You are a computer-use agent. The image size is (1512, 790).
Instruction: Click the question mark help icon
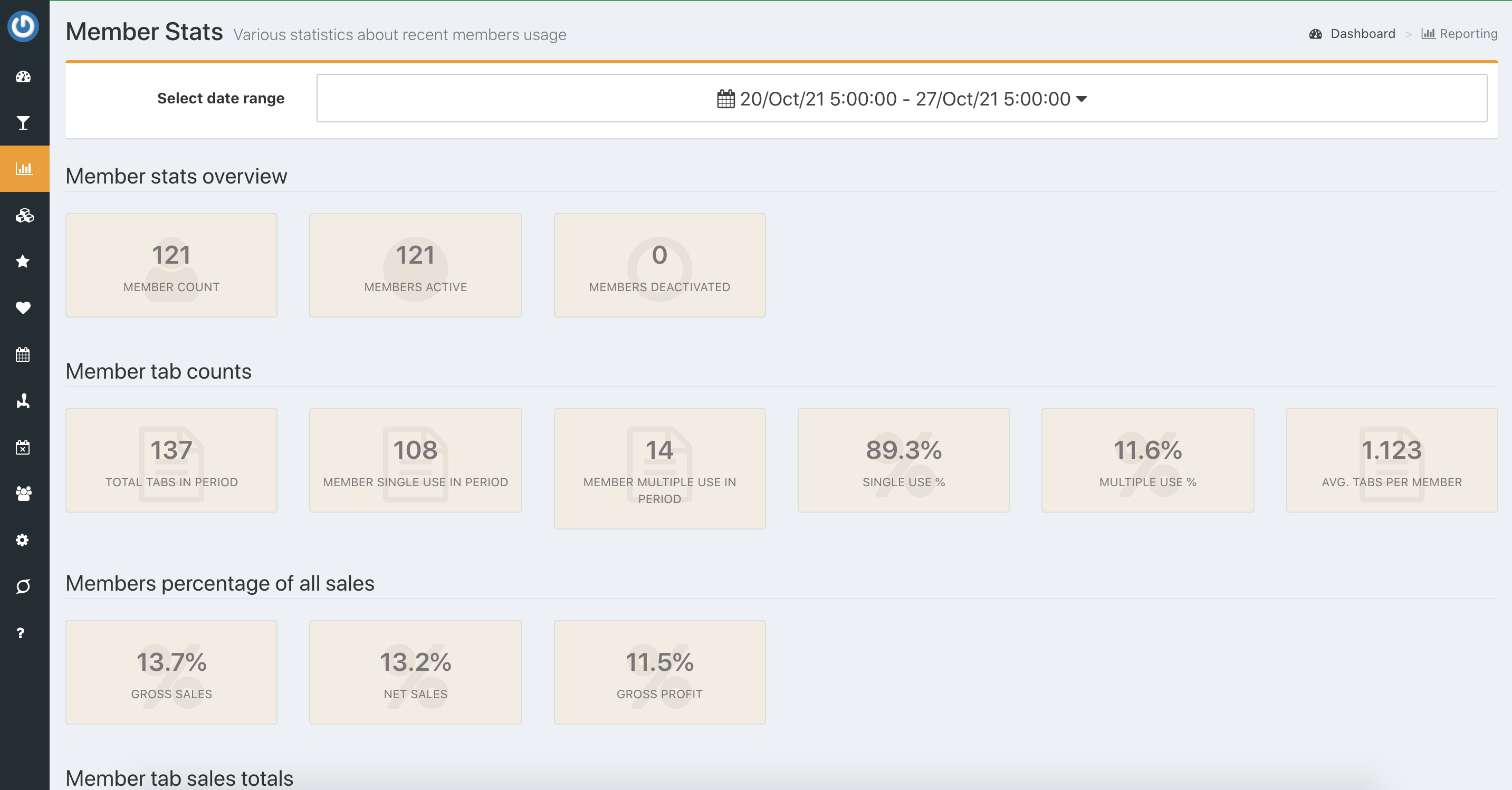point(21,633)
